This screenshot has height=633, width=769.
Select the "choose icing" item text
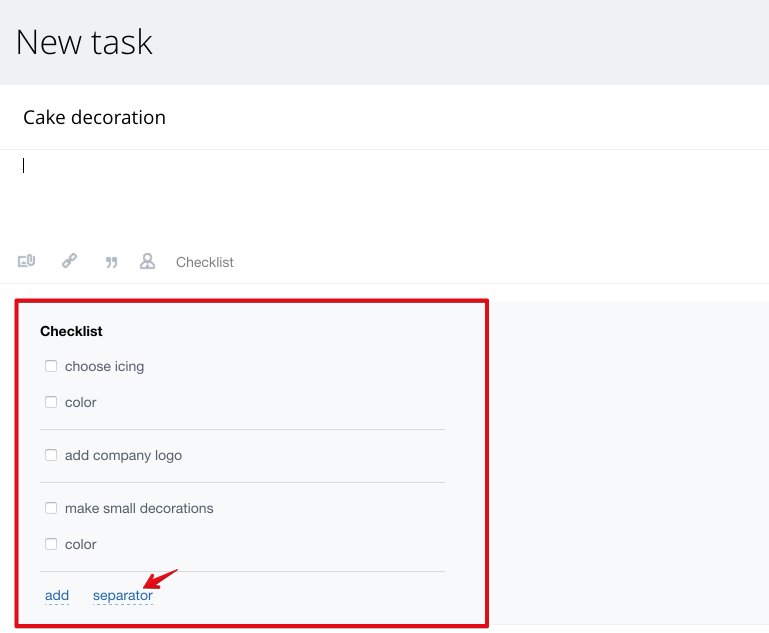tap(104, 366)
